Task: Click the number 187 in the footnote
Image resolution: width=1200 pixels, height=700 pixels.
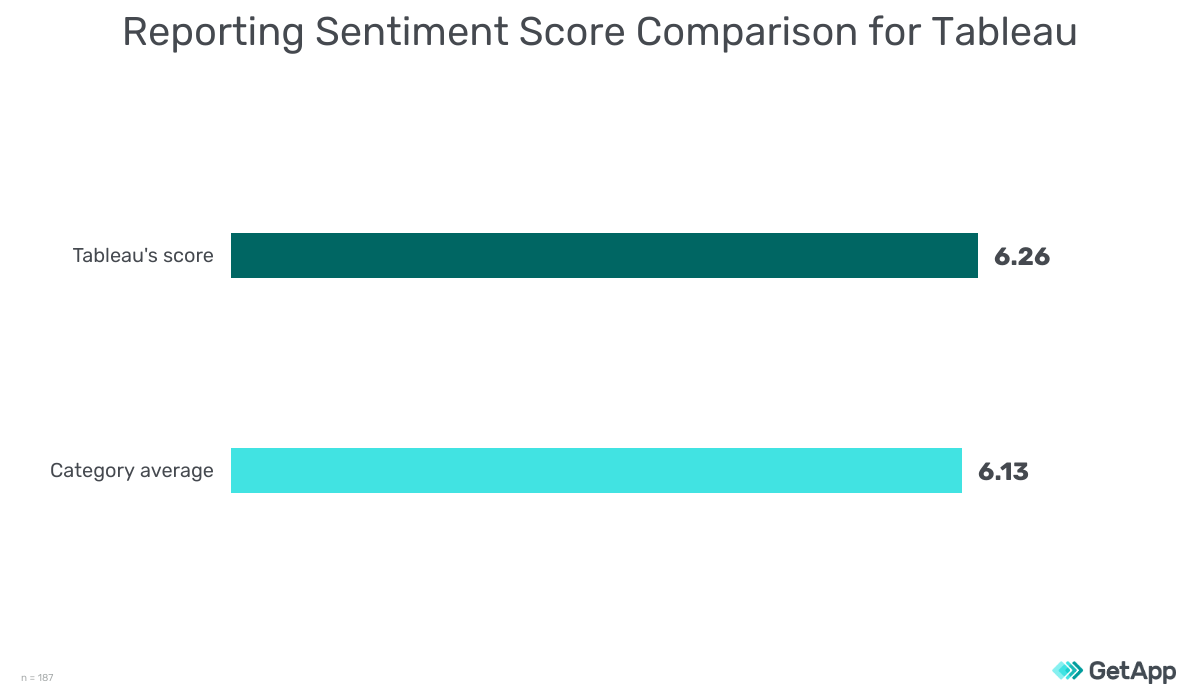Action: point(46,678)
